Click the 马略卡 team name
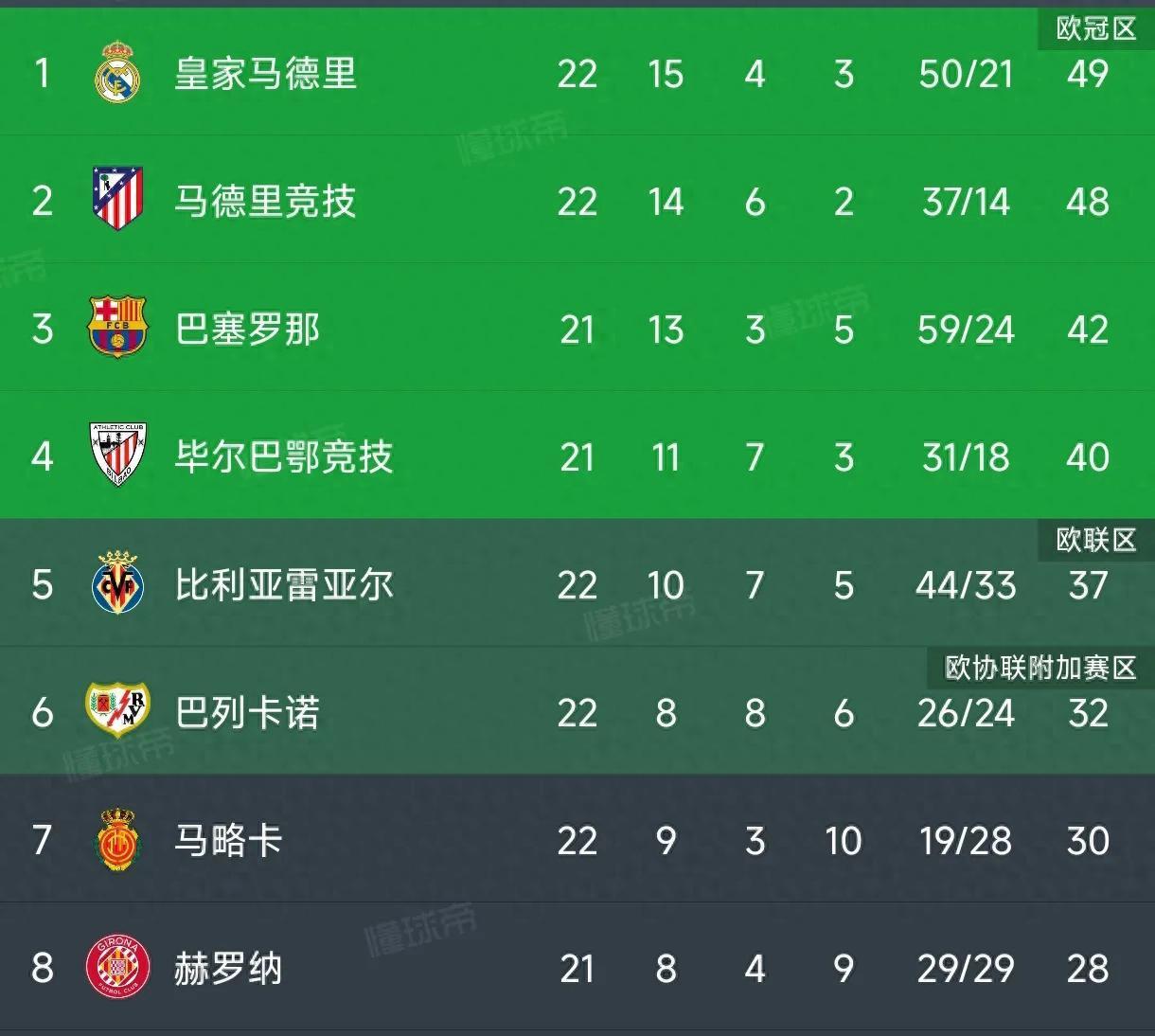Screen dimensions: 1155x1036 [x=229, y=840]
